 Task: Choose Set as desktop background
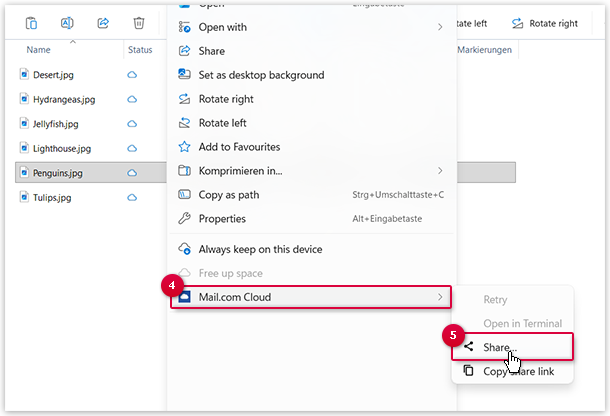tap(311, 75)
